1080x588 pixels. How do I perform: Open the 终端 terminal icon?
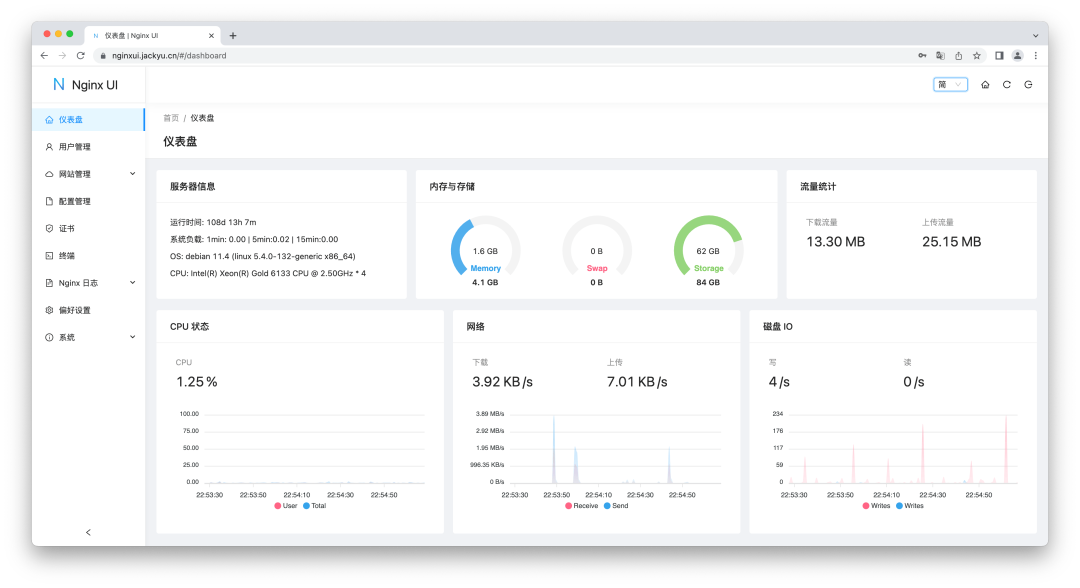point(47,255)
